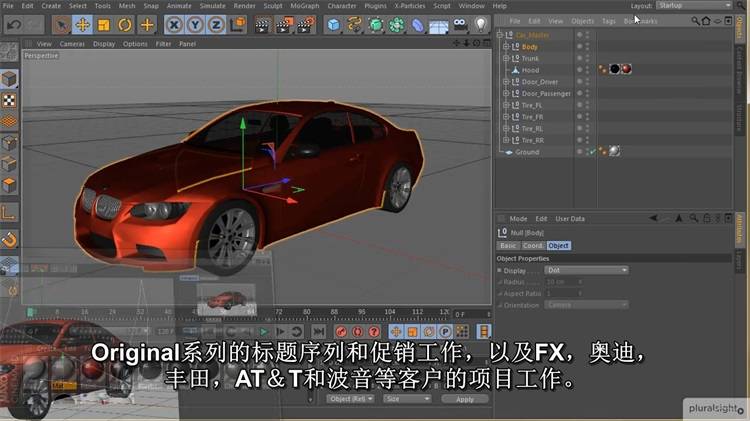
Task: Expand the Tire_FL null object
Action: tap(506, 105)
